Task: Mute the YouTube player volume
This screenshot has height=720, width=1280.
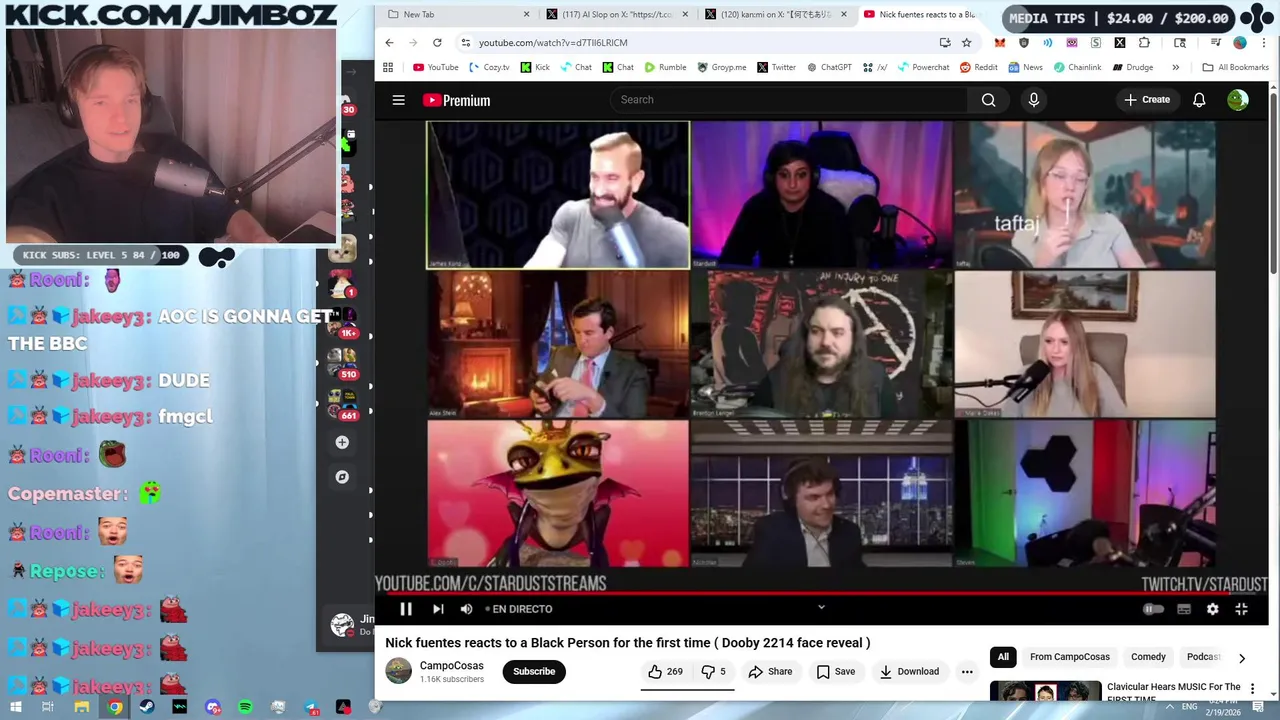Action: tap(466, 609)
